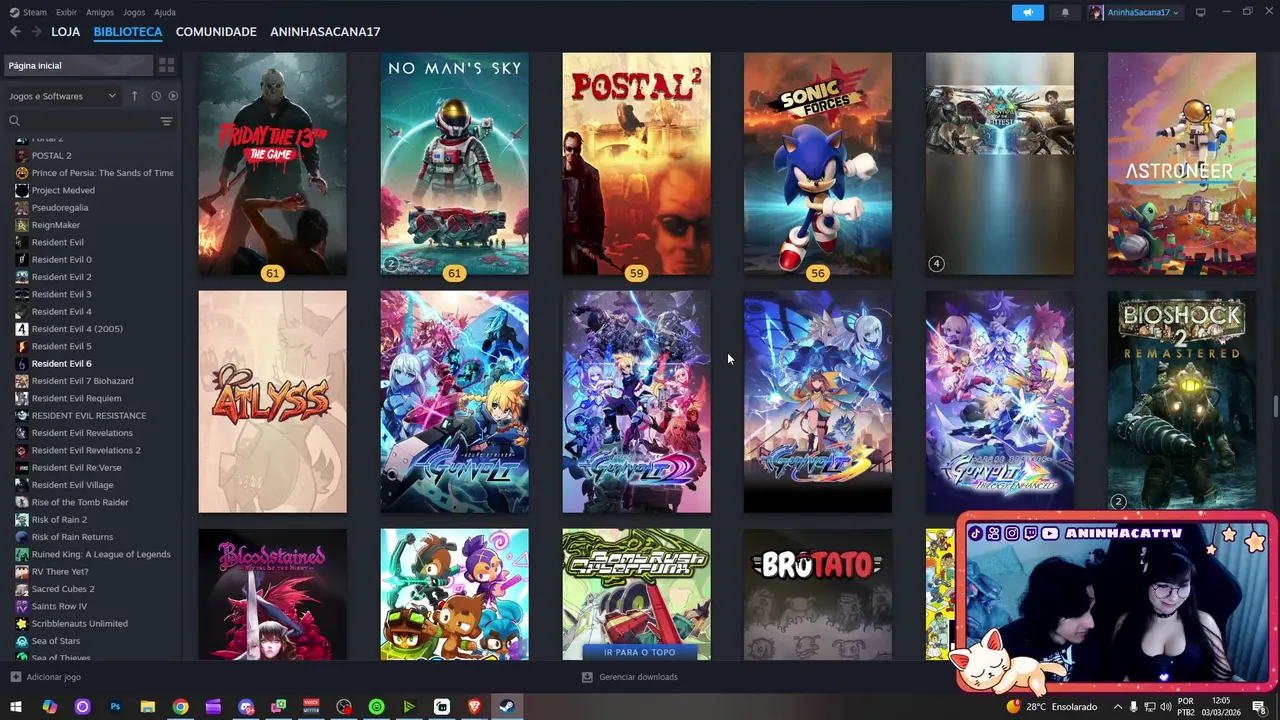Open the Brotato game cover
Image resolution: width=1280 pixels, height=720 pixels.
point(818,594)
